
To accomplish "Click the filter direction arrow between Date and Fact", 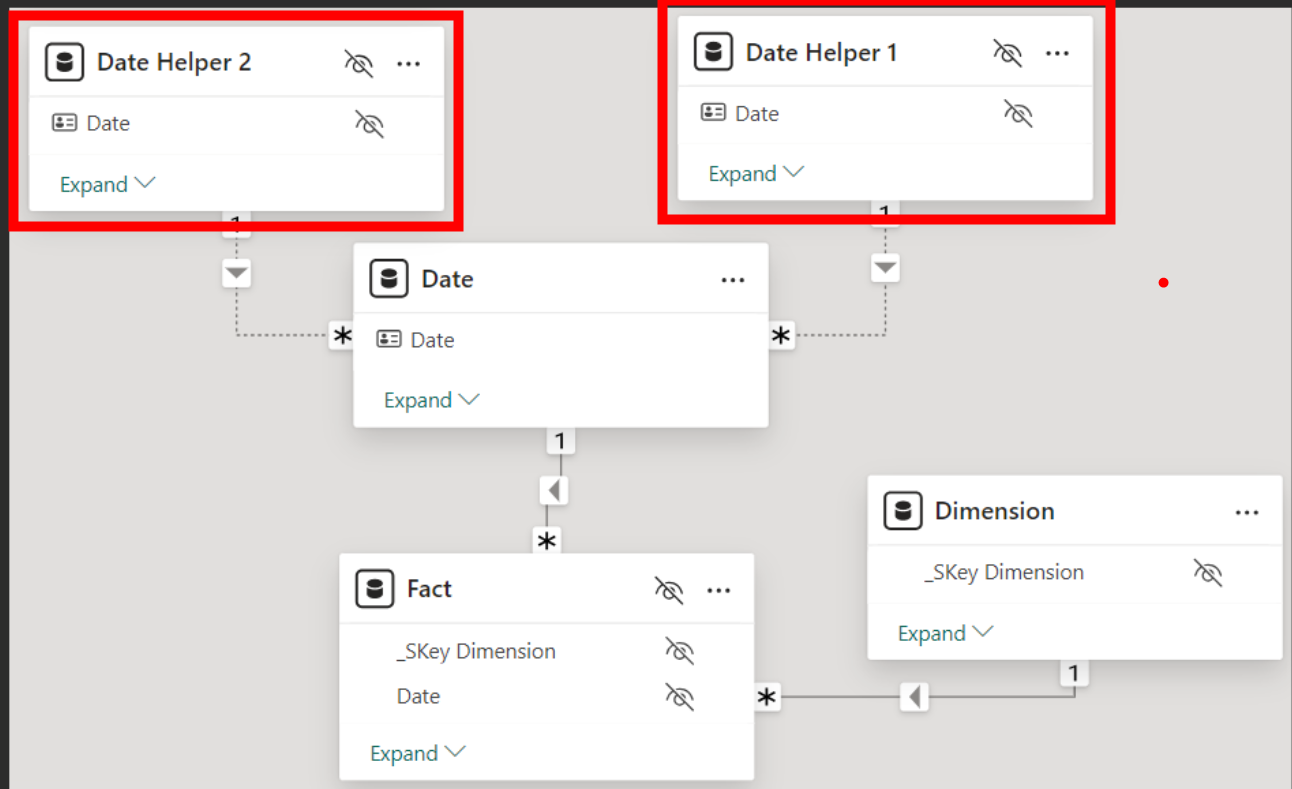I will point(554,491).
